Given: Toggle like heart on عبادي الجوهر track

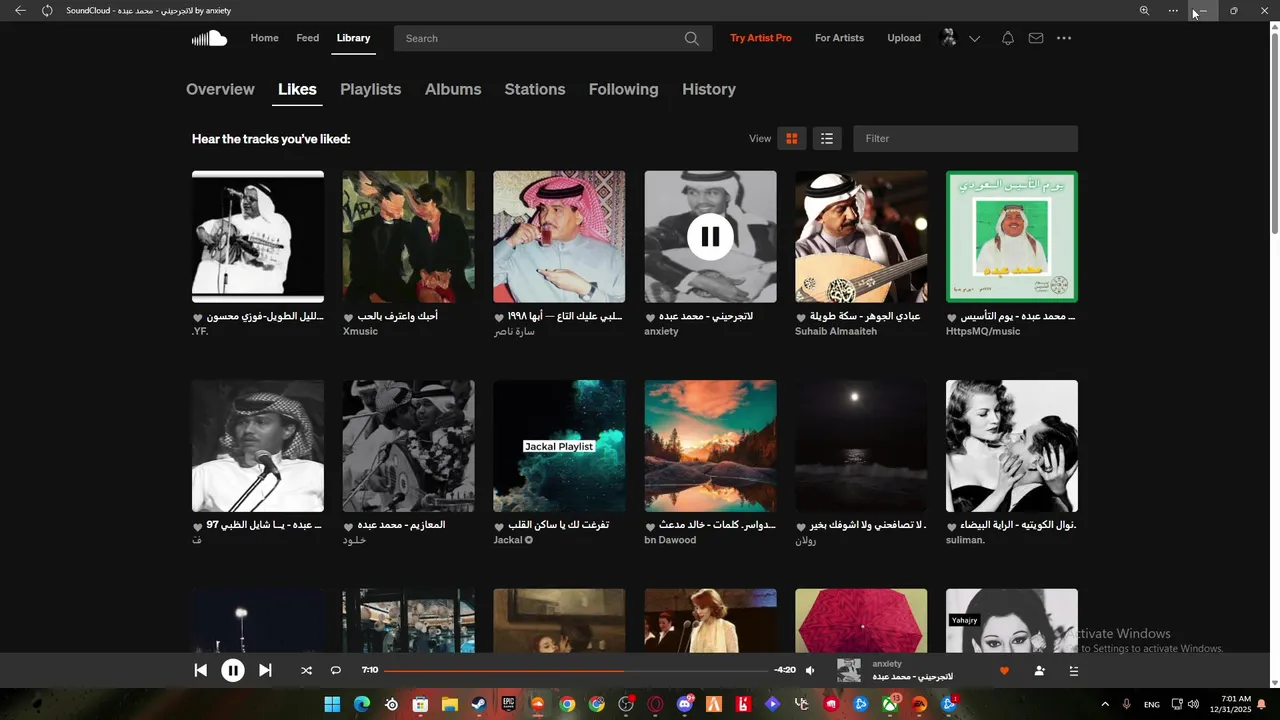Looking at the screenshot, I should [x=800, y=317].
